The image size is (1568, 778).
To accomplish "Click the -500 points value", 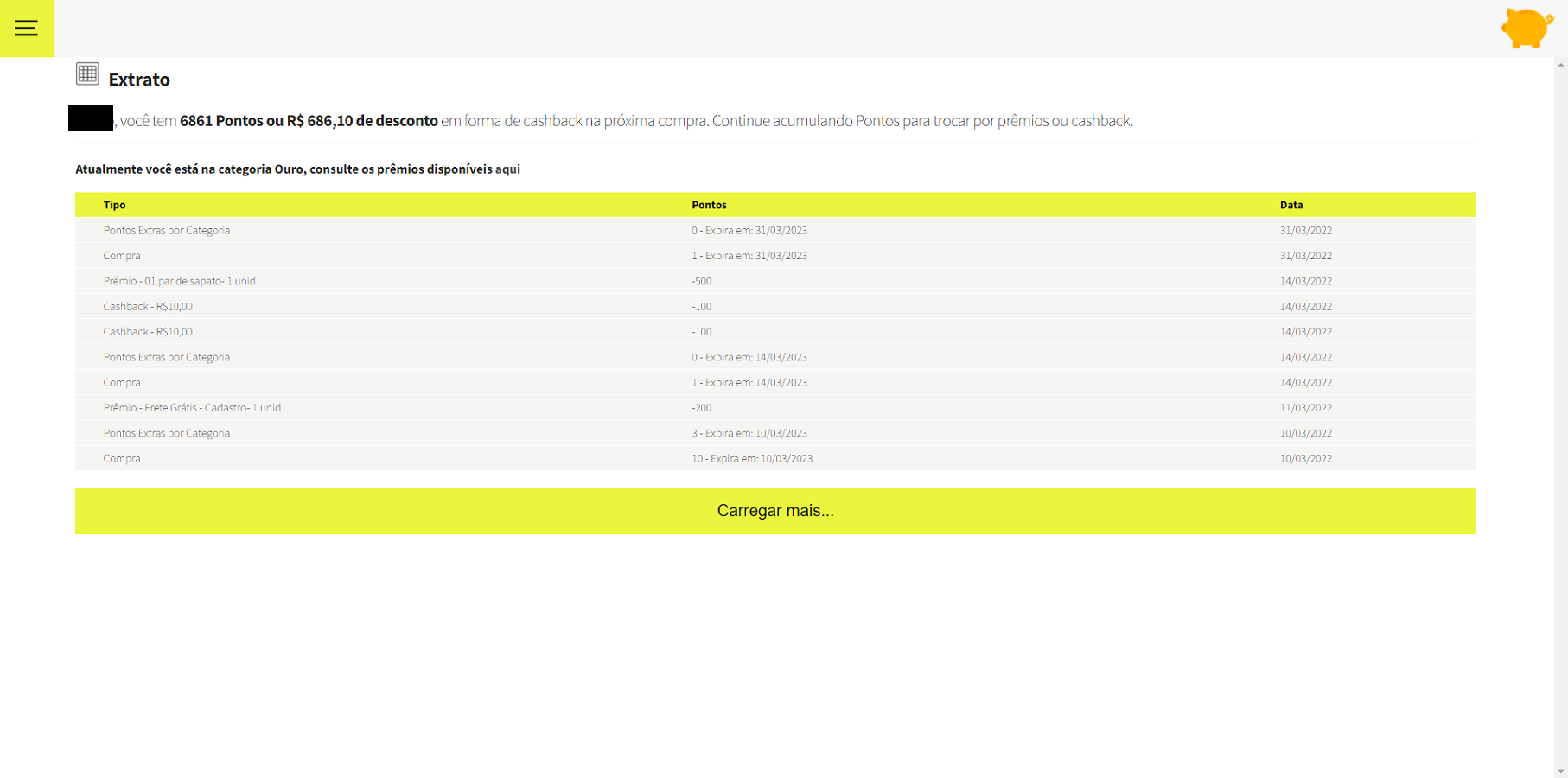I will click(701, 281).
